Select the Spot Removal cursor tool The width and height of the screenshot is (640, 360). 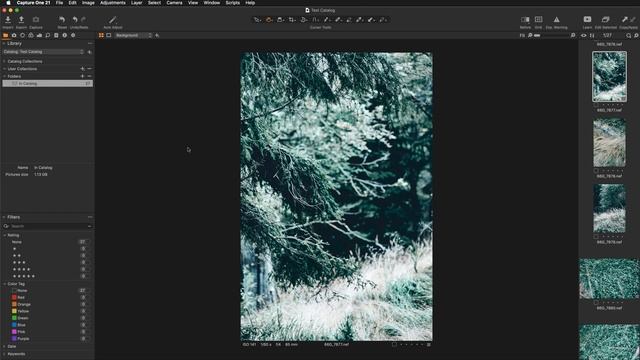pos(327,20)
